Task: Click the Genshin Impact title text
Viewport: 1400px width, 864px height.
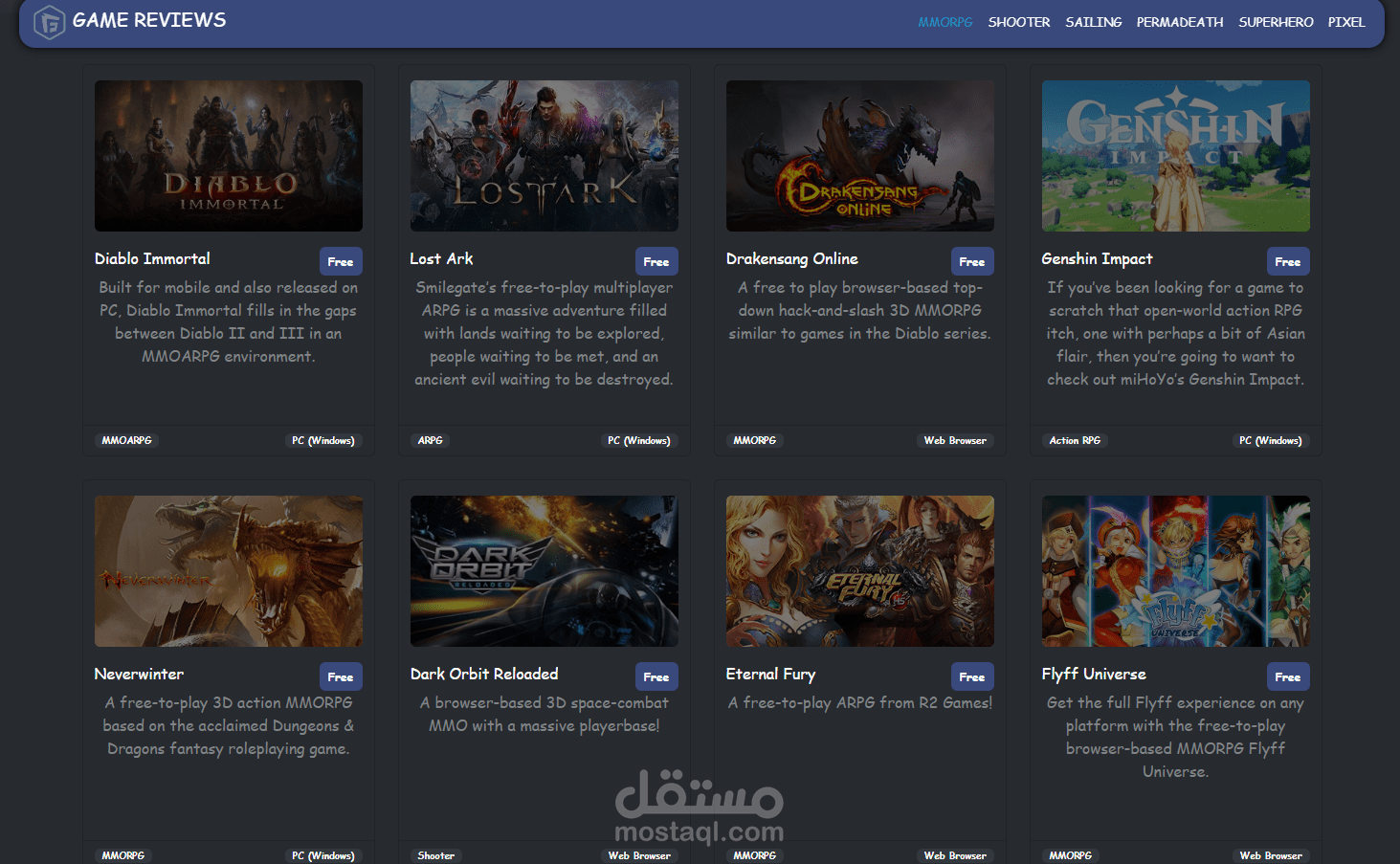Action: (1097, 258)
